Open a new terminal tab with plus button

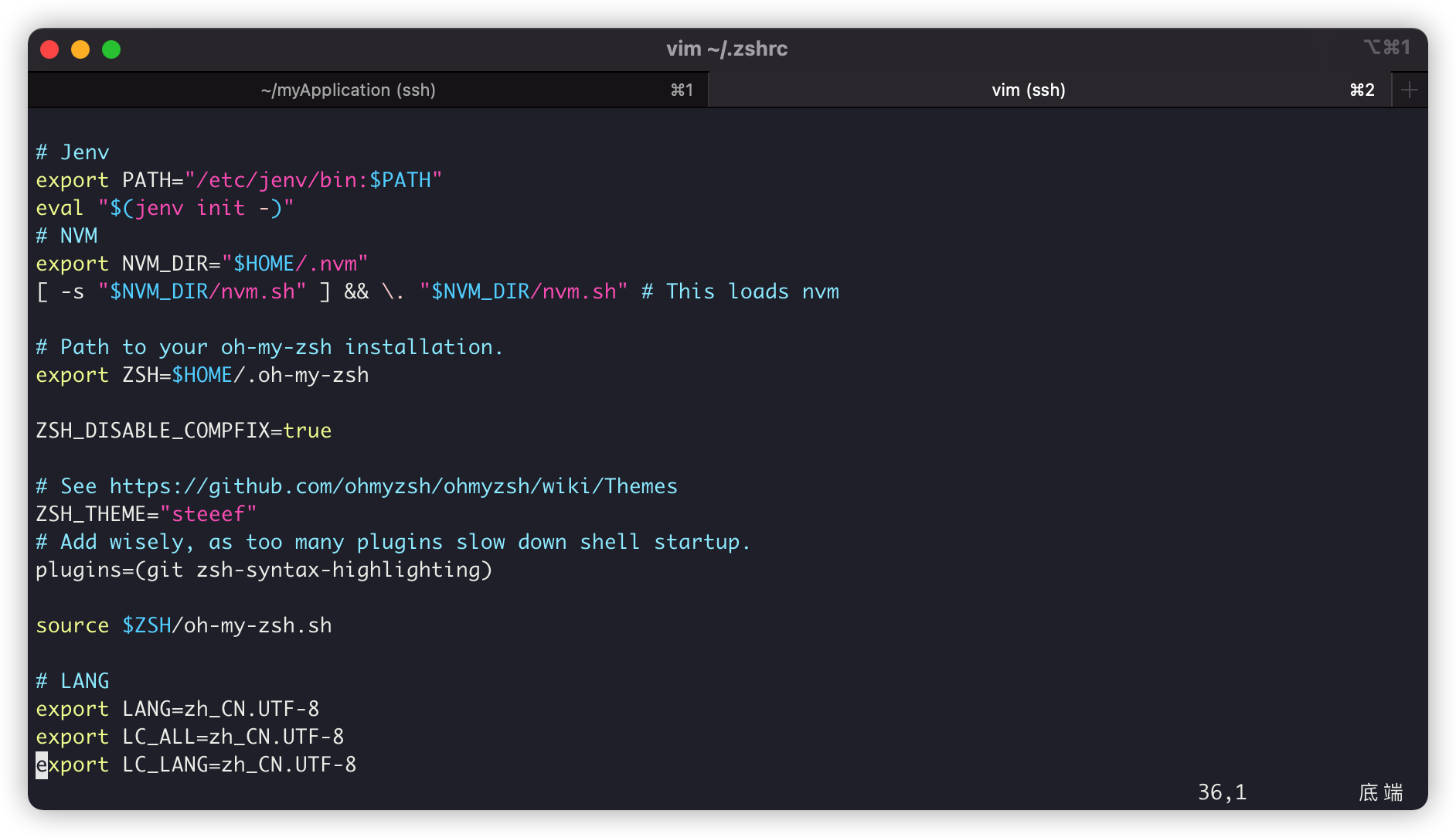tap(1410, 90)
